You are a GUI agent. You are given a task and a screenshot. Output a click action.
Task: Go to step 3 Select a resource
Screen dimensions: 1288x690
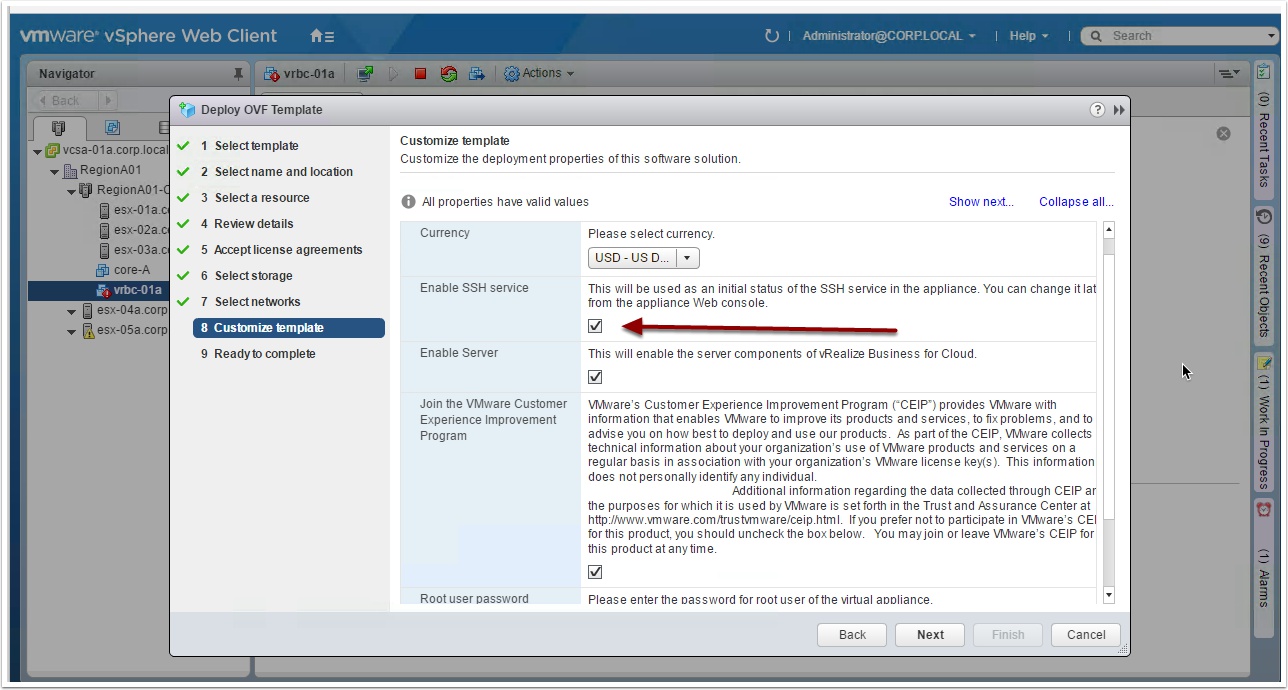tap(255, 198)
